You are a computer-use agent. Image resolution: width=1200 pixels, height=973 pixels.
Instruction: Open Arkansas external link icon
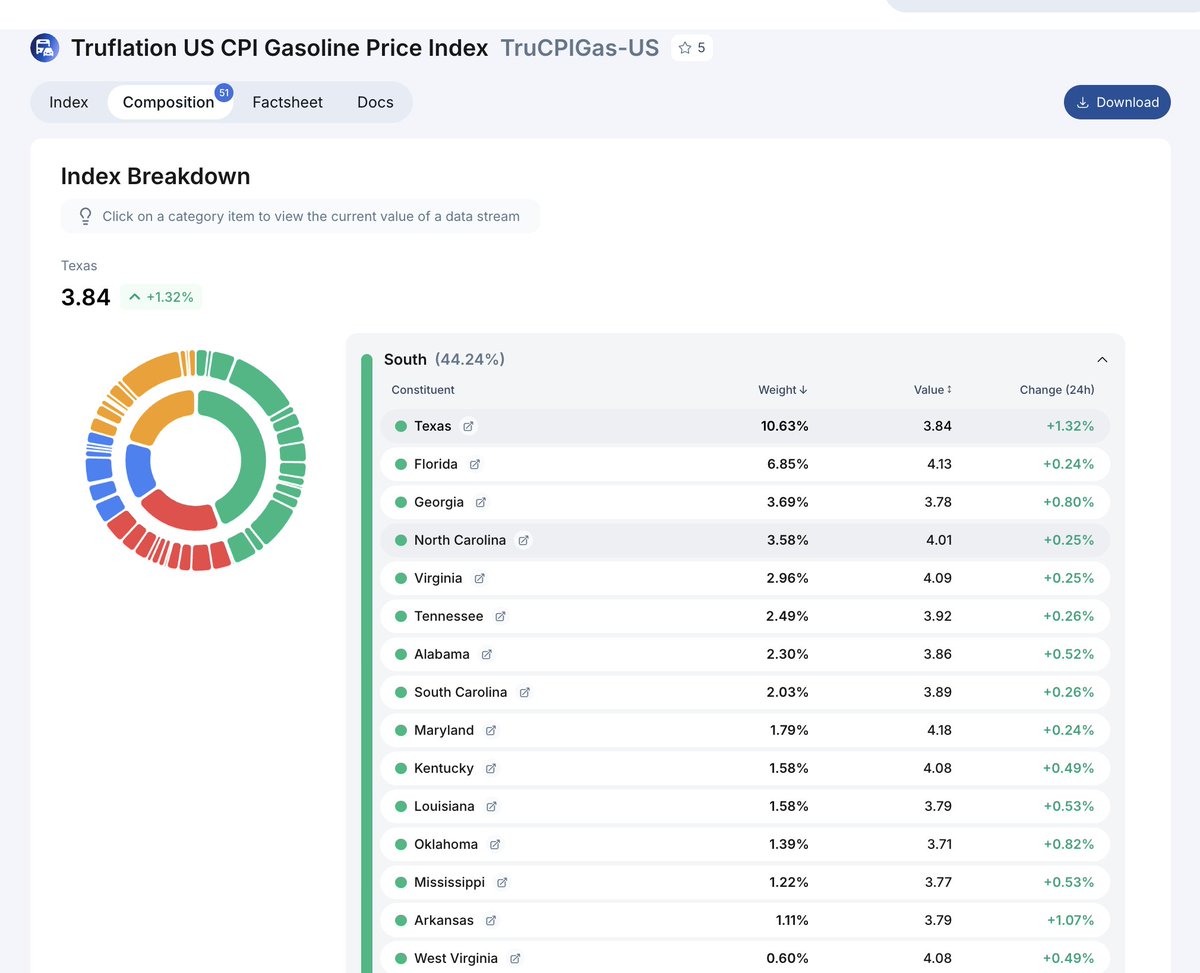pos(490,920)
